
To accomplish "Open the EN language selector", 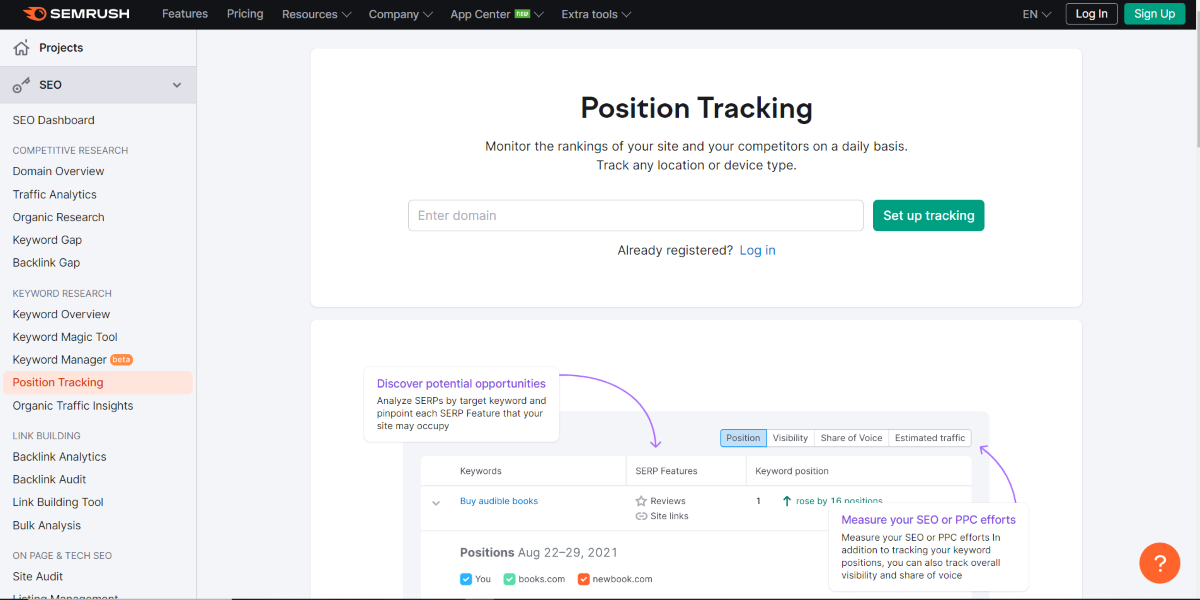I will point(1037,14).
